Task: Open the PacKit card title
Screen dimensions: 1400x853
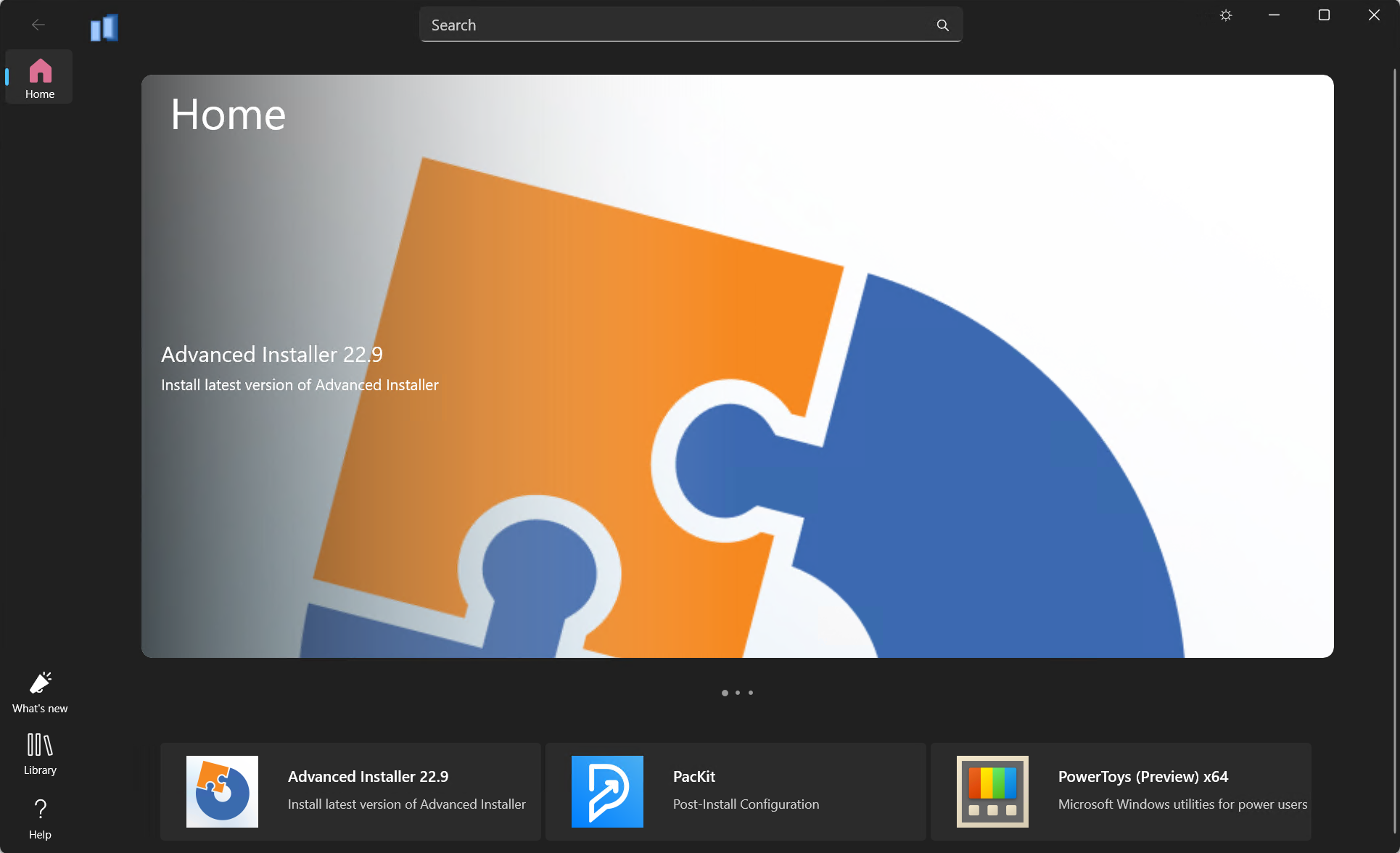Action: pos(694,777)
